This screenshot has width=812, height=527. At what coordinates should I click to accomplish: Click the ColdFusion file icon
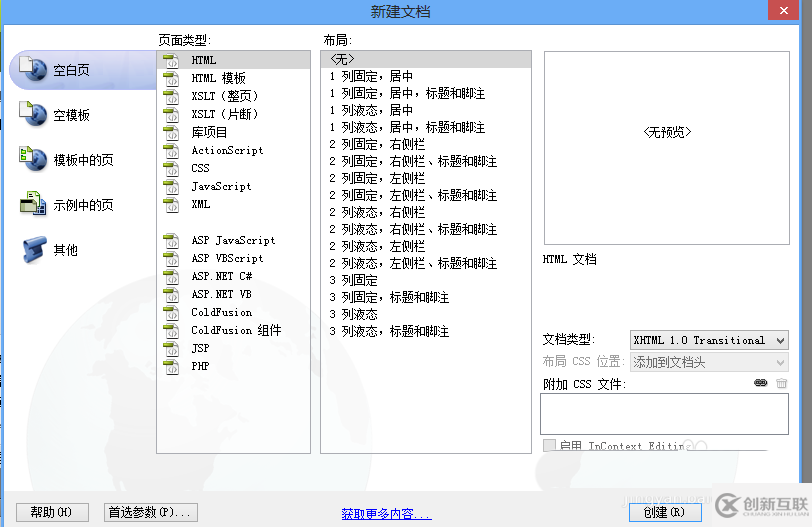171,312
